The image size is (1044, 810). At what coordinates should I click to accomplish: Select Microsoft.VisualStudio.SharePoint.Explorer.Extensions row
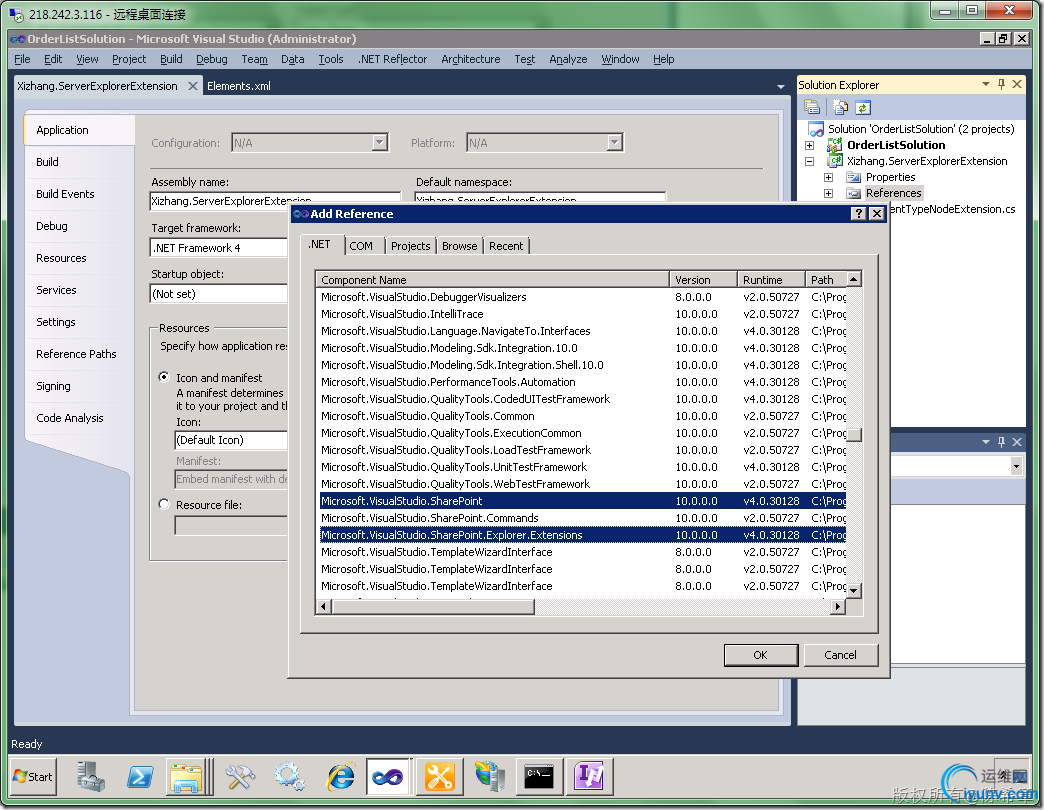[583, 535]
